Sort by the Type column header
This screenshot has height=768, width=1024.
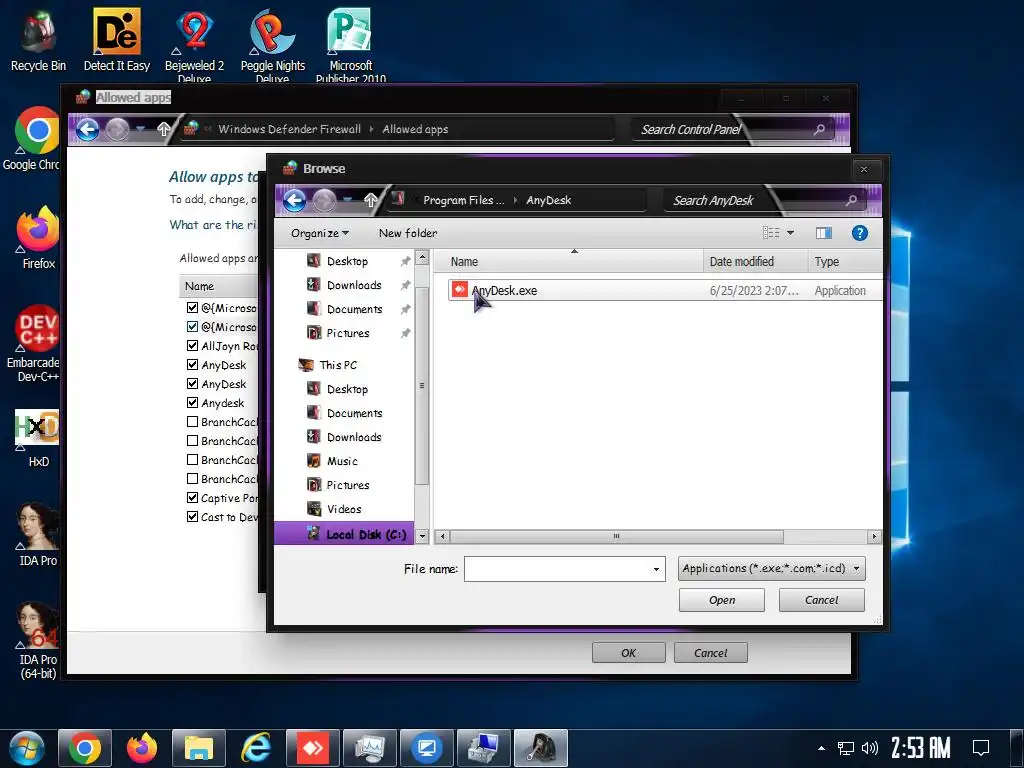point(845,261)
